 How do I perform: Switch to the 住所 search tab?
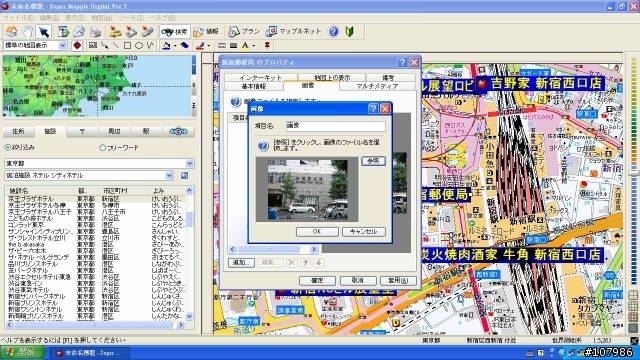18,131
